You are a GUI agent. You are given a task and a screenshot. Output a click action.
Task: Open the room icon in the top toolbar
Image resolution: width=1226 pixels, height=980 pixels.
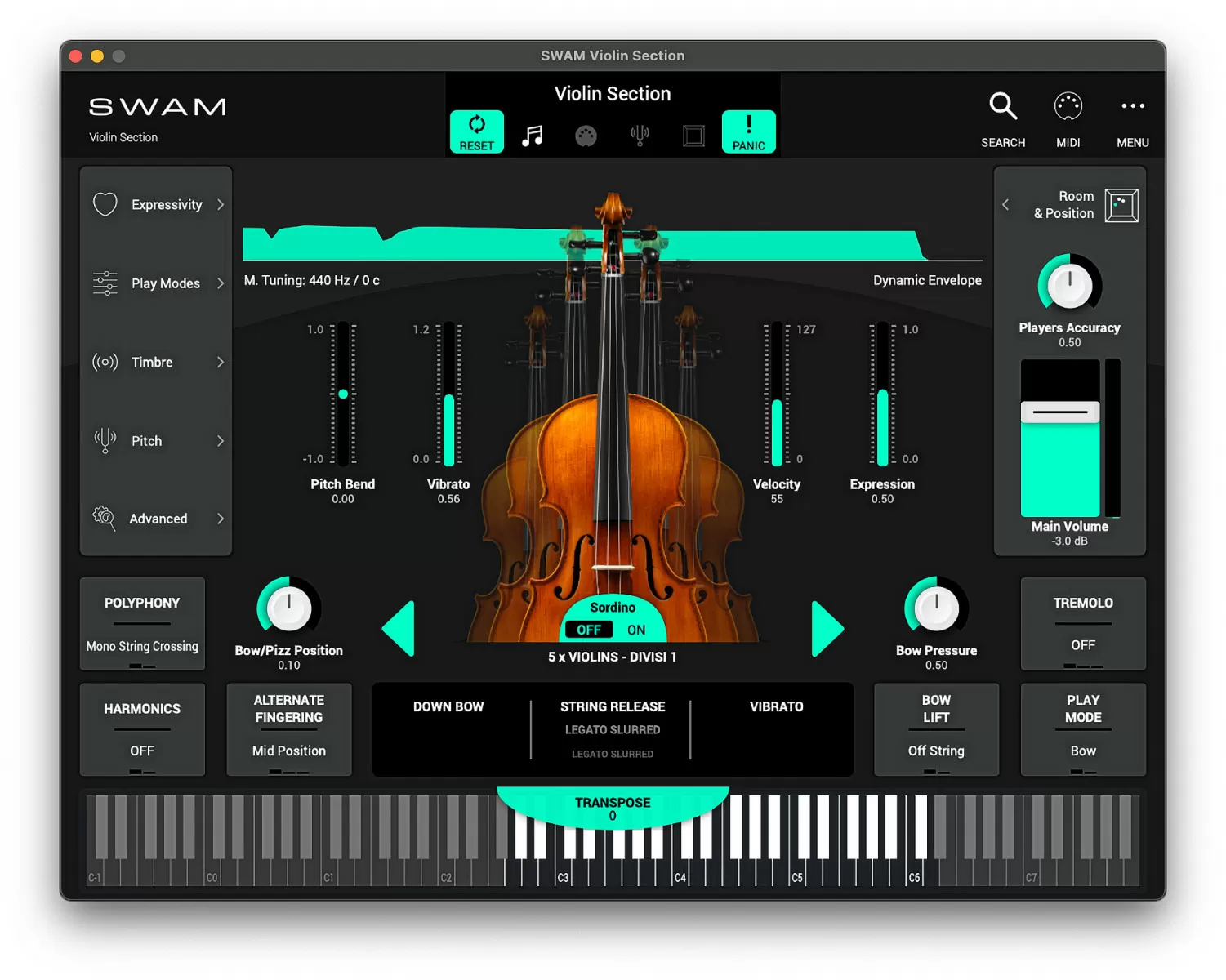click(x=693, y=134)
